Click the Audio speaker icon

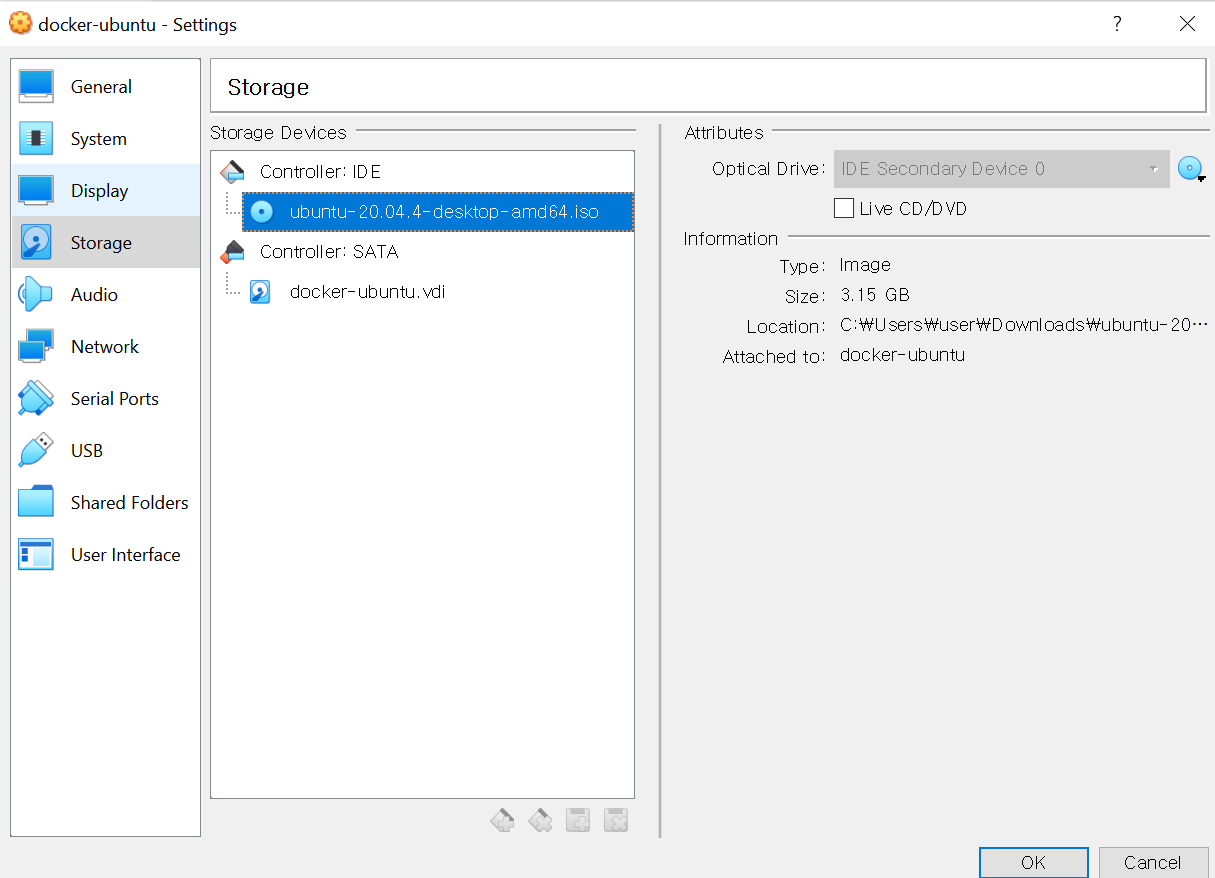pos(36,295)
